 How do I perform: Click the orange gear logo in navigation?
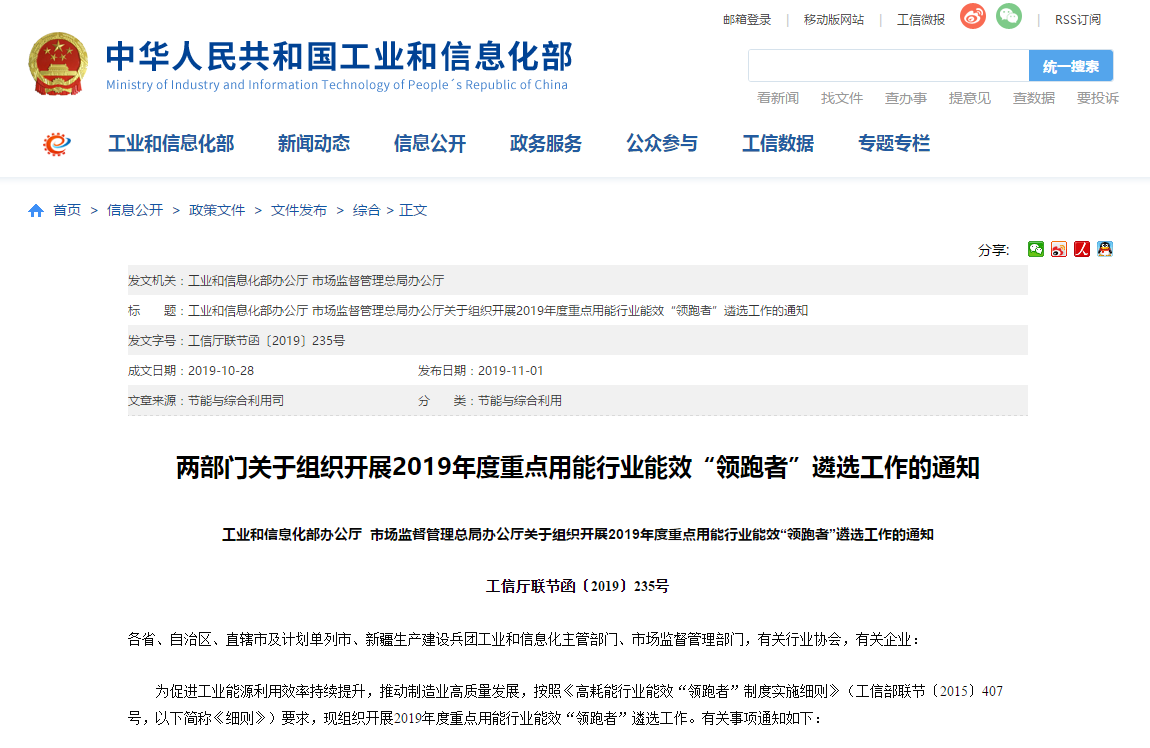tap(56, 144)
